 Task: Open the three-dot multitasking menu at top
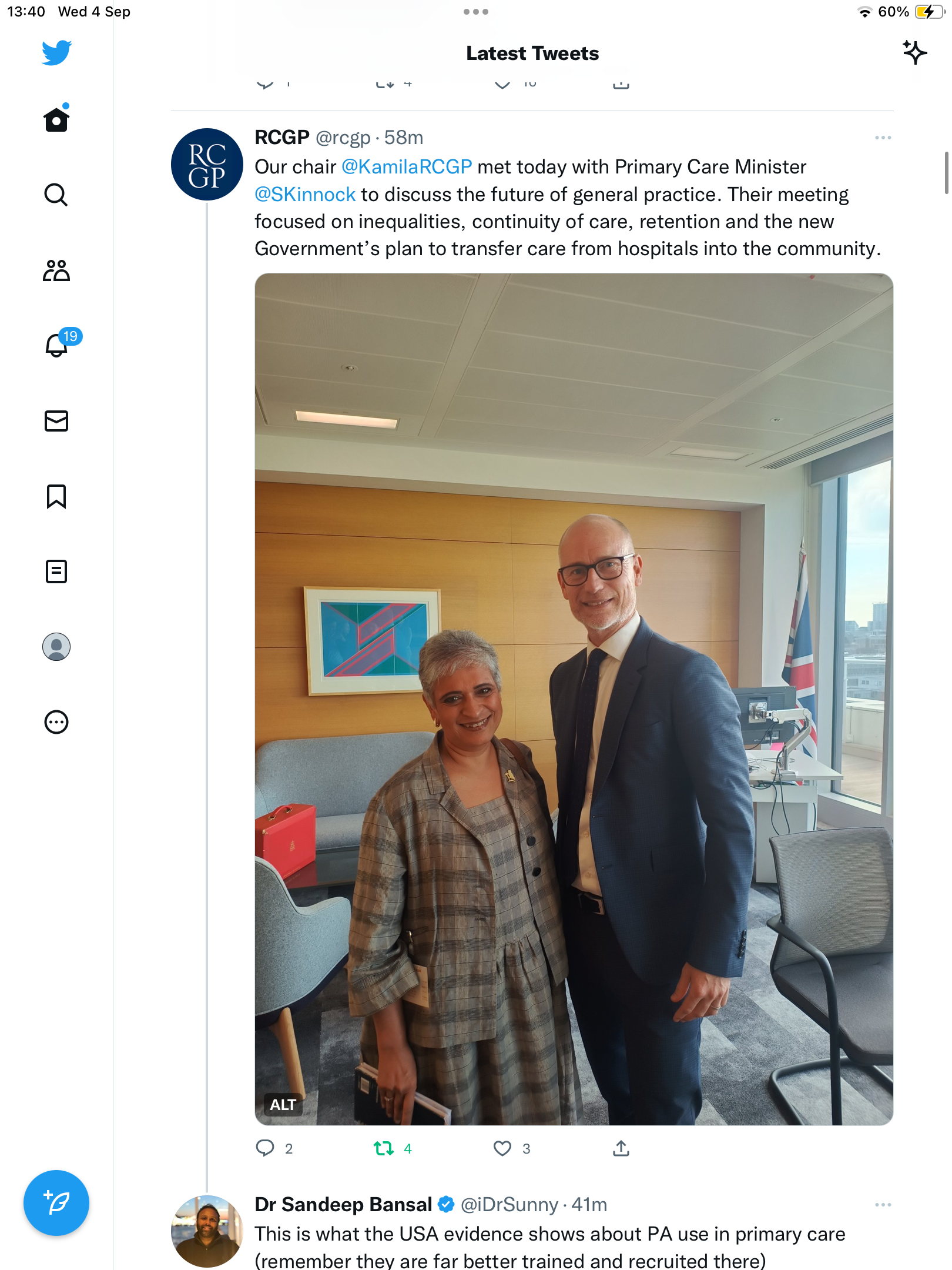(476, 12)
